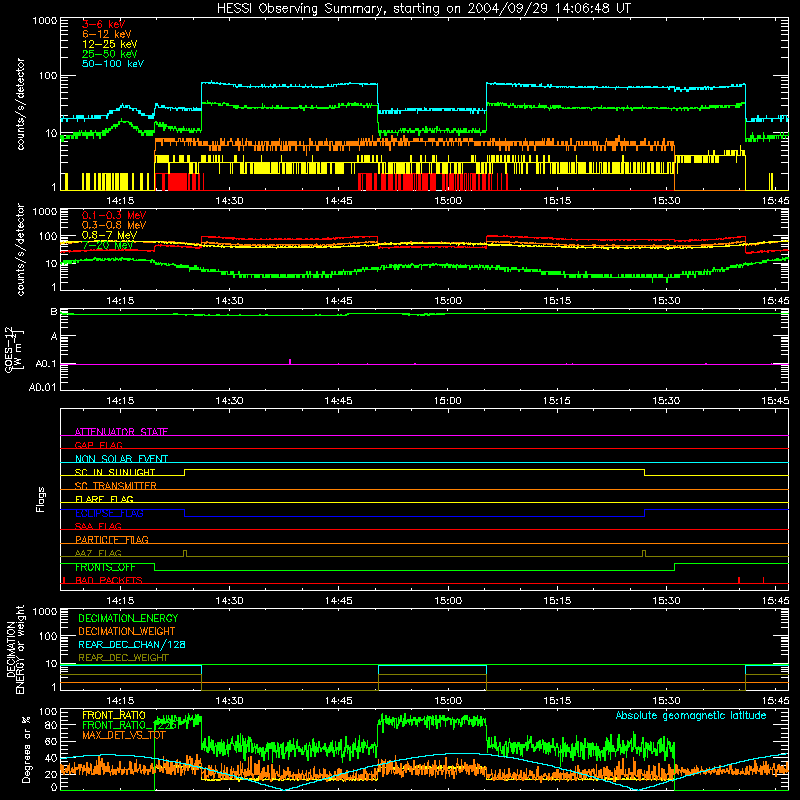Viewport: 800px width, 800px height.
Task: Click the SC_IN_SUNLIGHT flag label
Action: click(x=115, y=472)
